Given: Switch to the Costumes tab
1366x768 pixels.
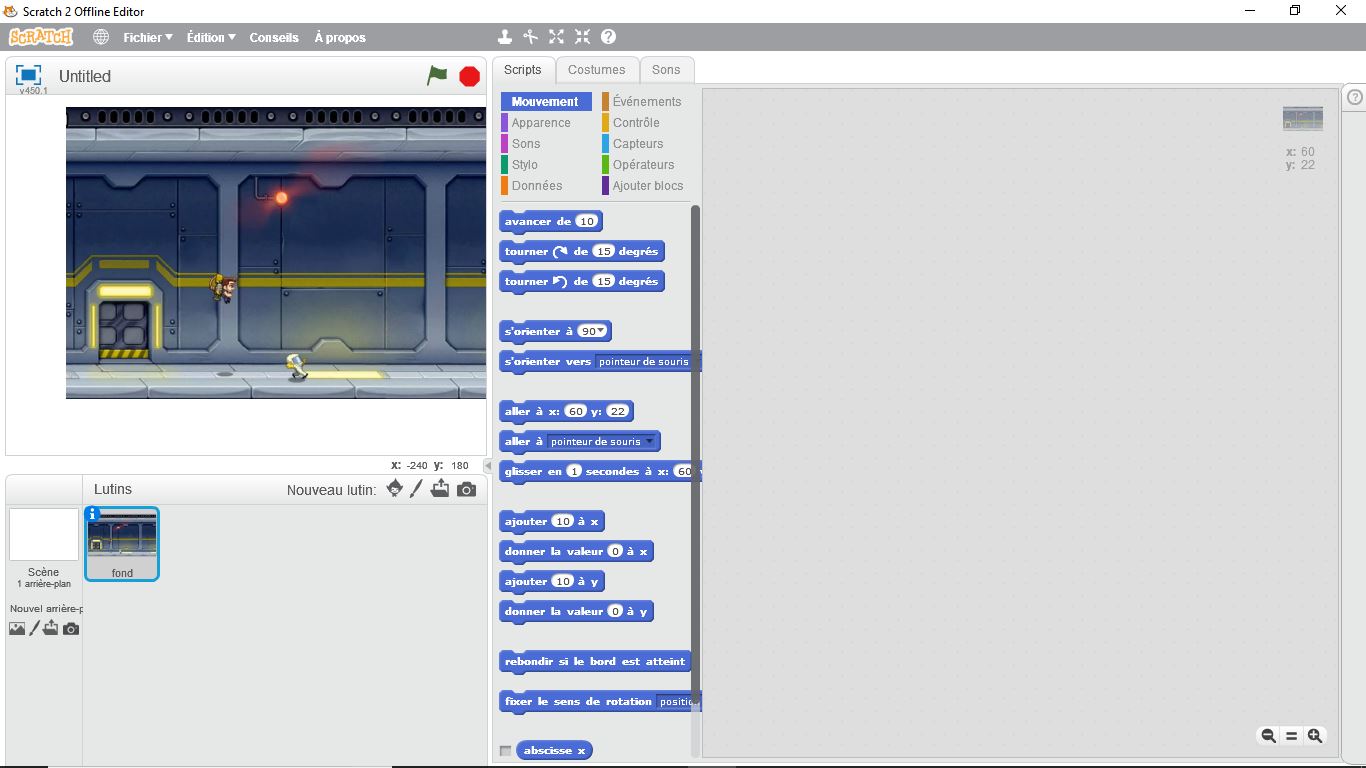Looking at the screenshot, I should (597, 70).
